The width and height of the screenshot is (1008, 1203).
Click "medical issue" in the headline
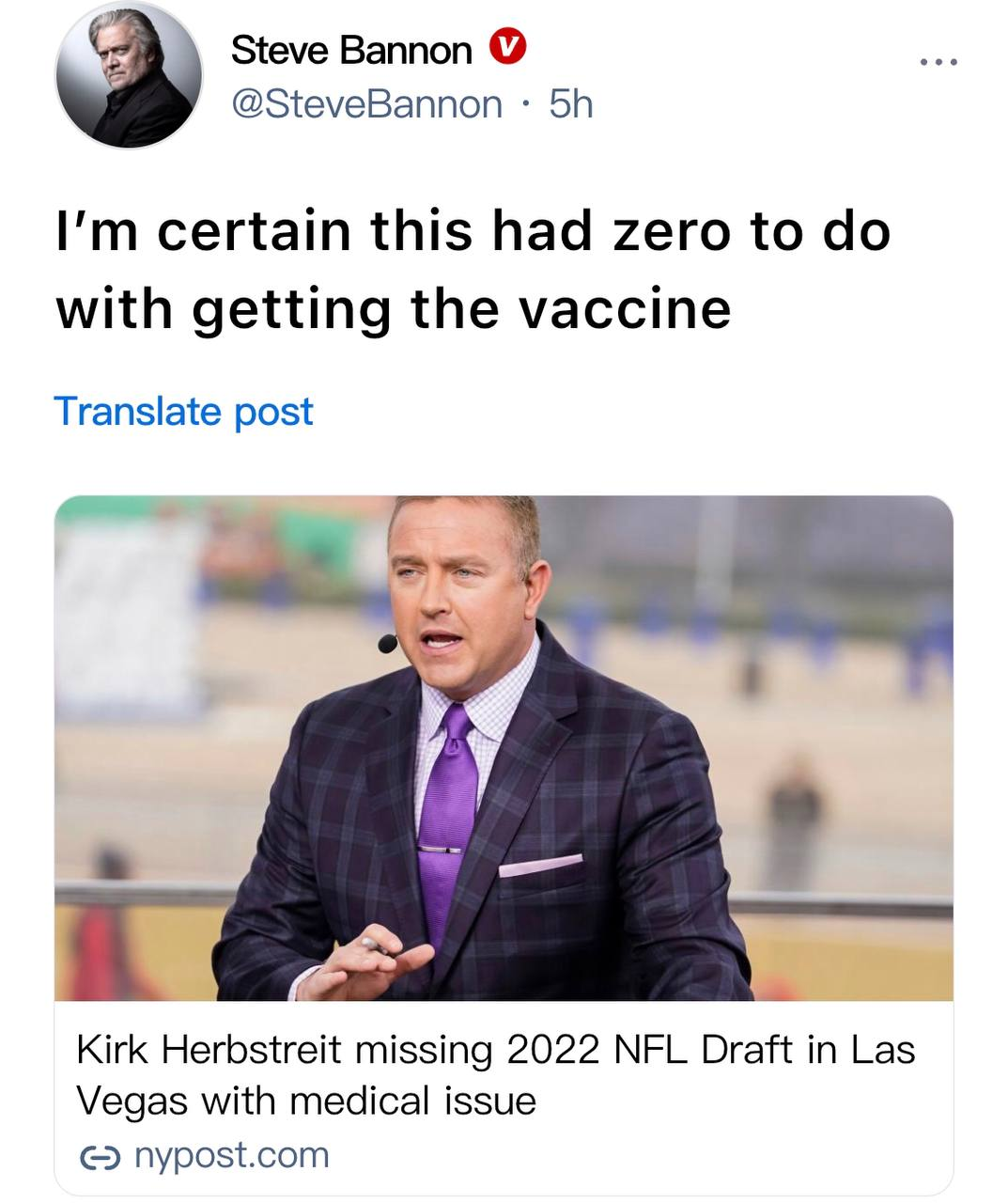pos(414,1100)
